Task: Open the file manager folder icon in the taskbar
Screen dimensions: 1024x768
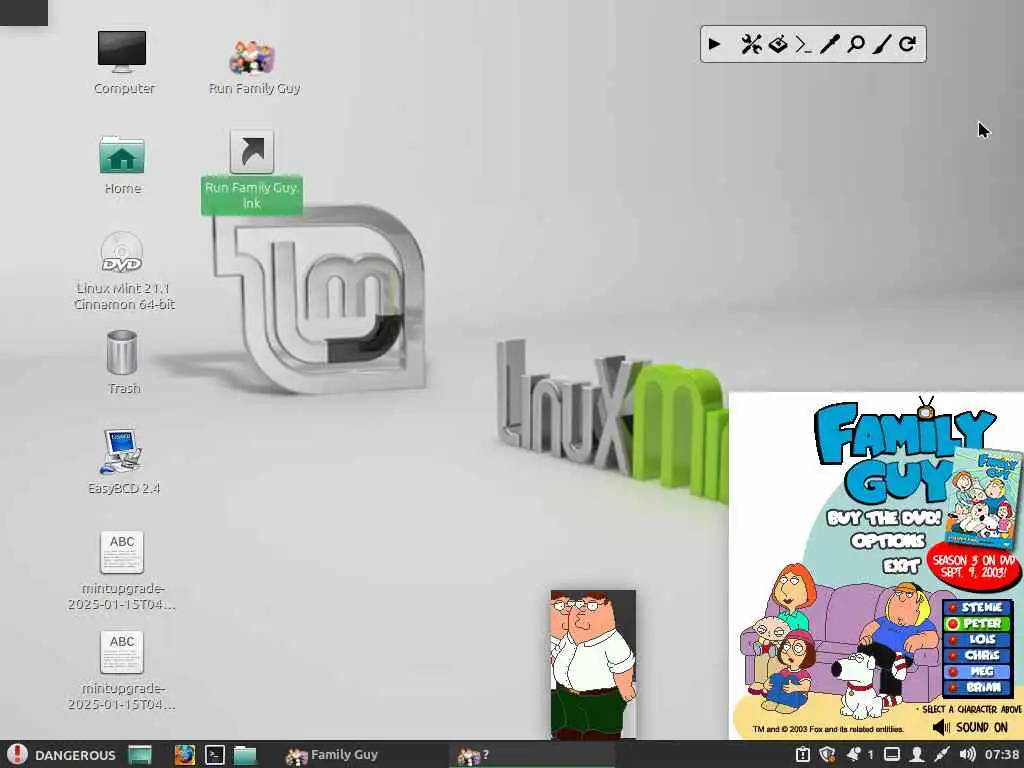Action: (x=245, y=755)
